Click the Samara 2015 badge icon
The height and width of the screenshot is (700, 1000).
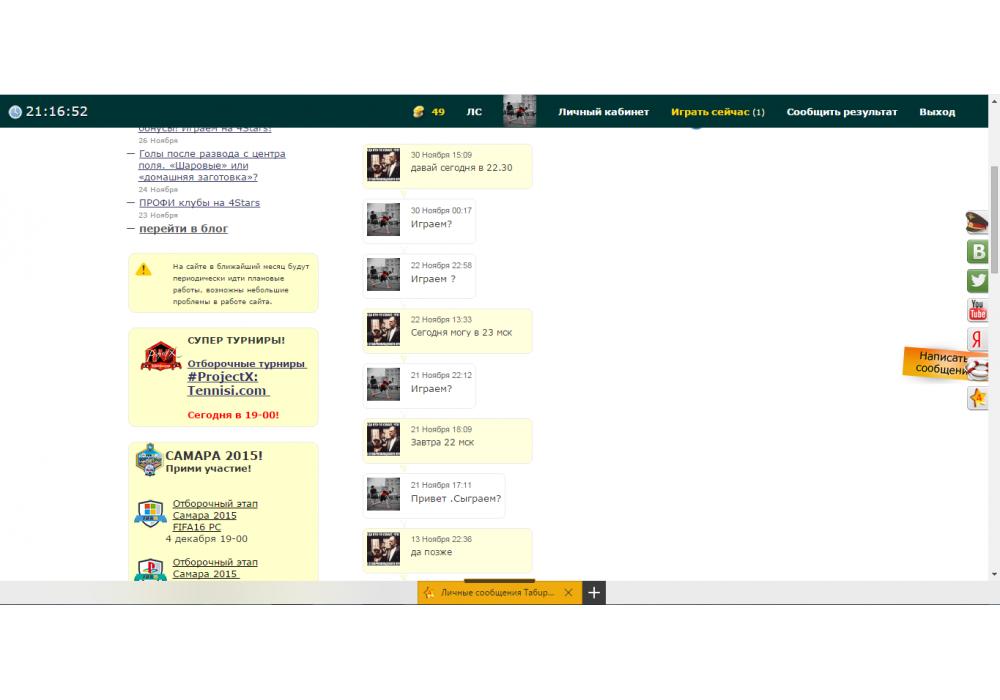pyautogui.click(x=149, y=459)
